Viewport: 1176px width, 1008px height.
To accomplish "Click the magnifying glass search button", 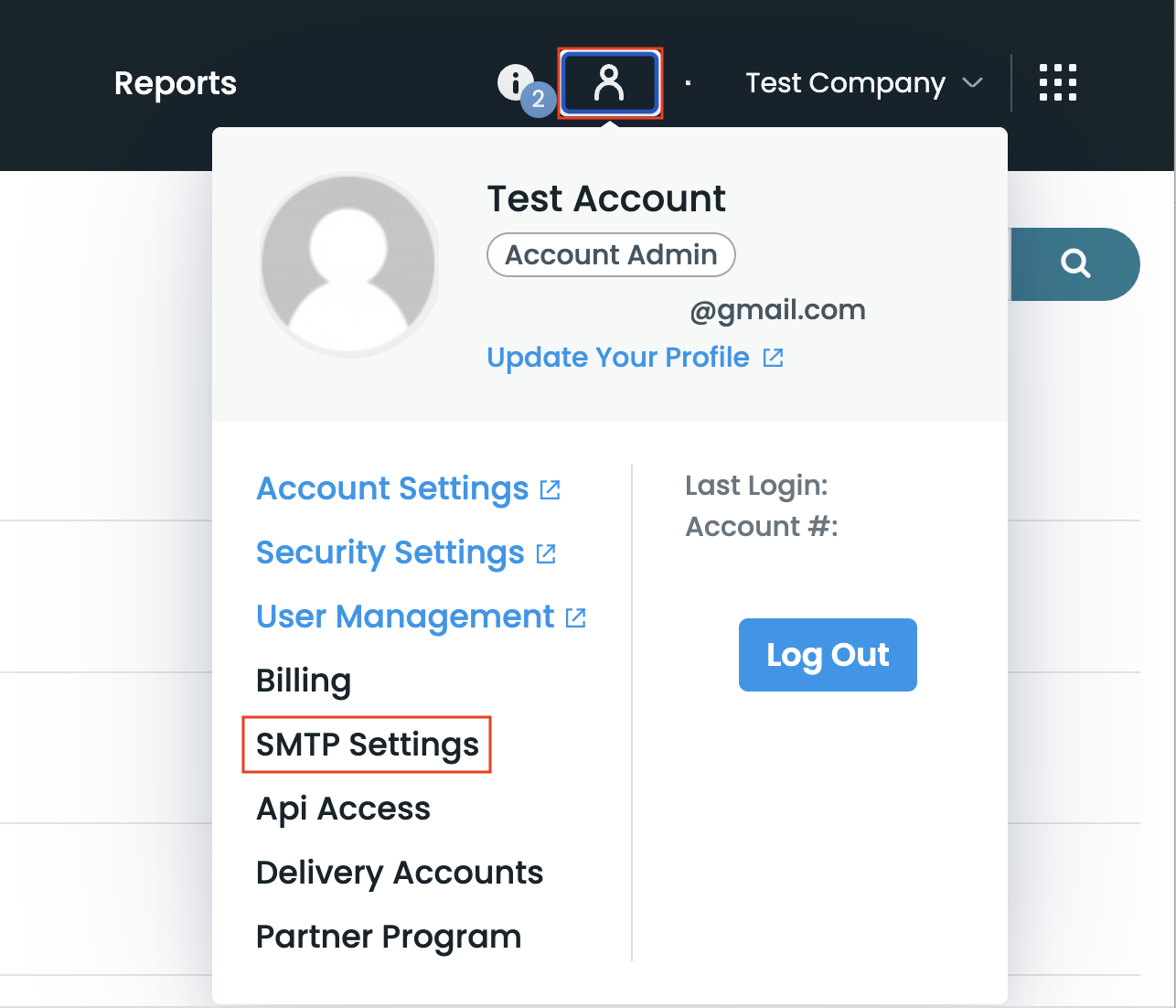I will (1075, 264).
